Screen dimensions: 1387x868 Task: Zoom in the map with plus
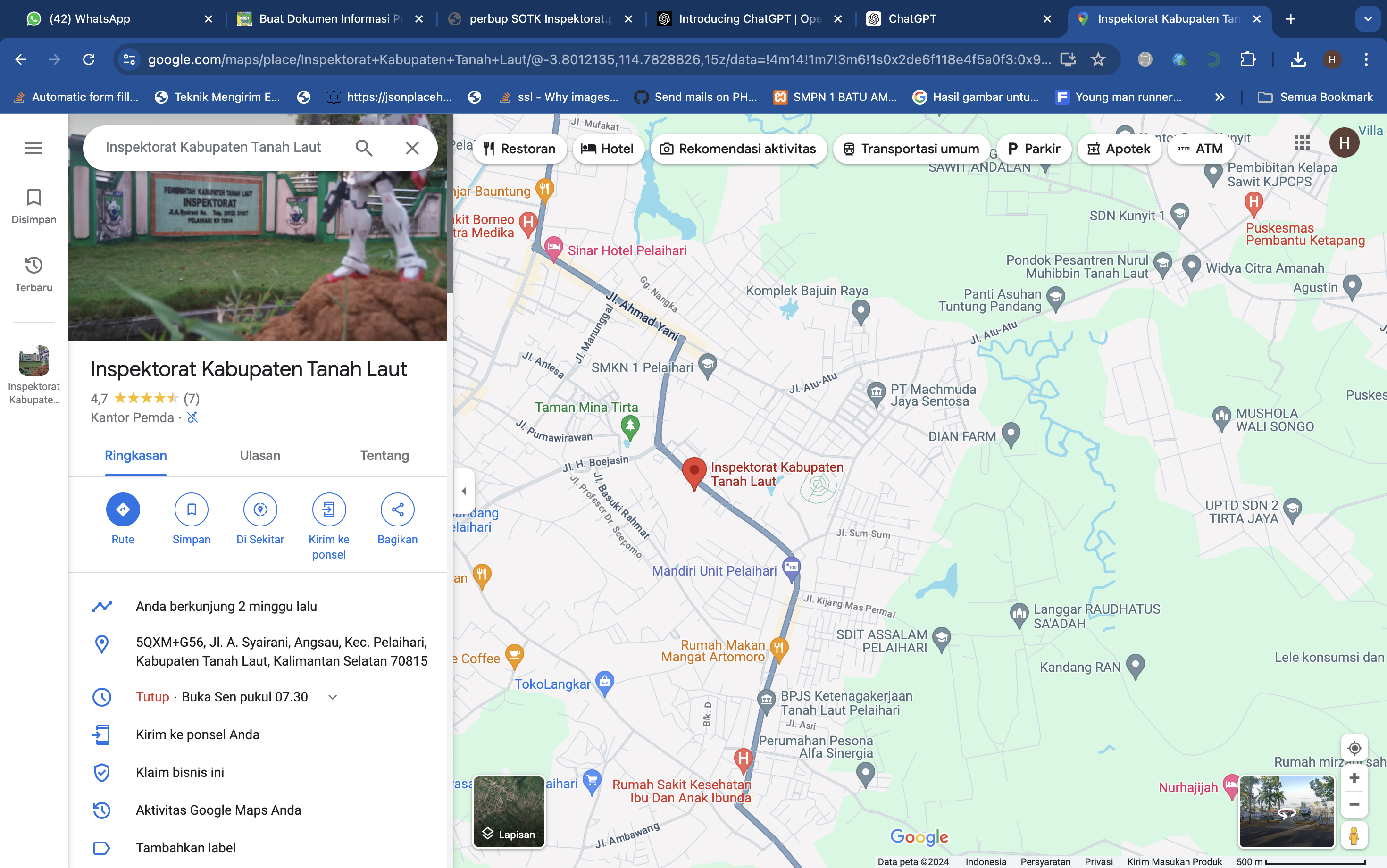1354,778
